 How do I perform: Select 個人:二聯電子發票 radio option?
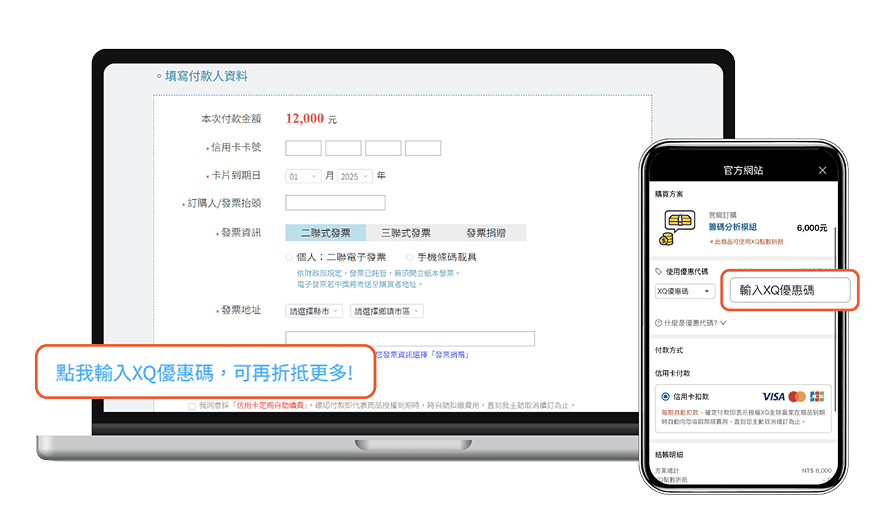click(289, 258)
